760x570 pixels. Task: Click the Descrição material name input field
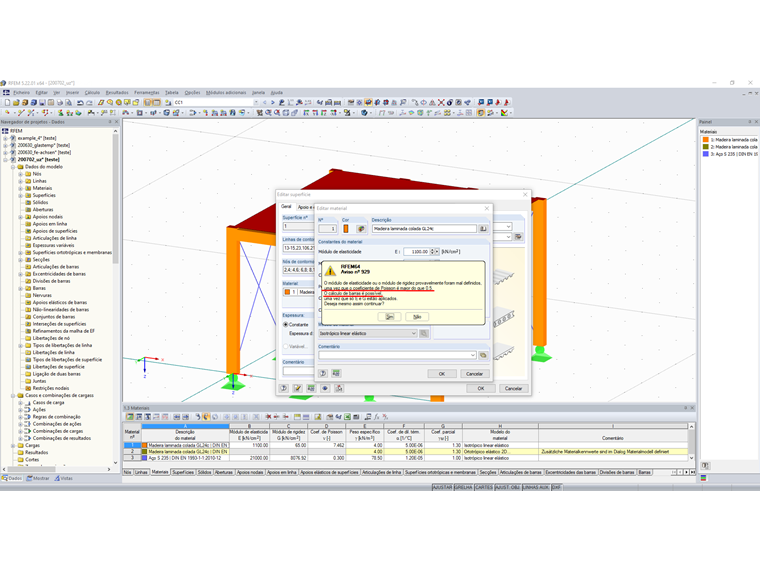click(x=424, y=228)
